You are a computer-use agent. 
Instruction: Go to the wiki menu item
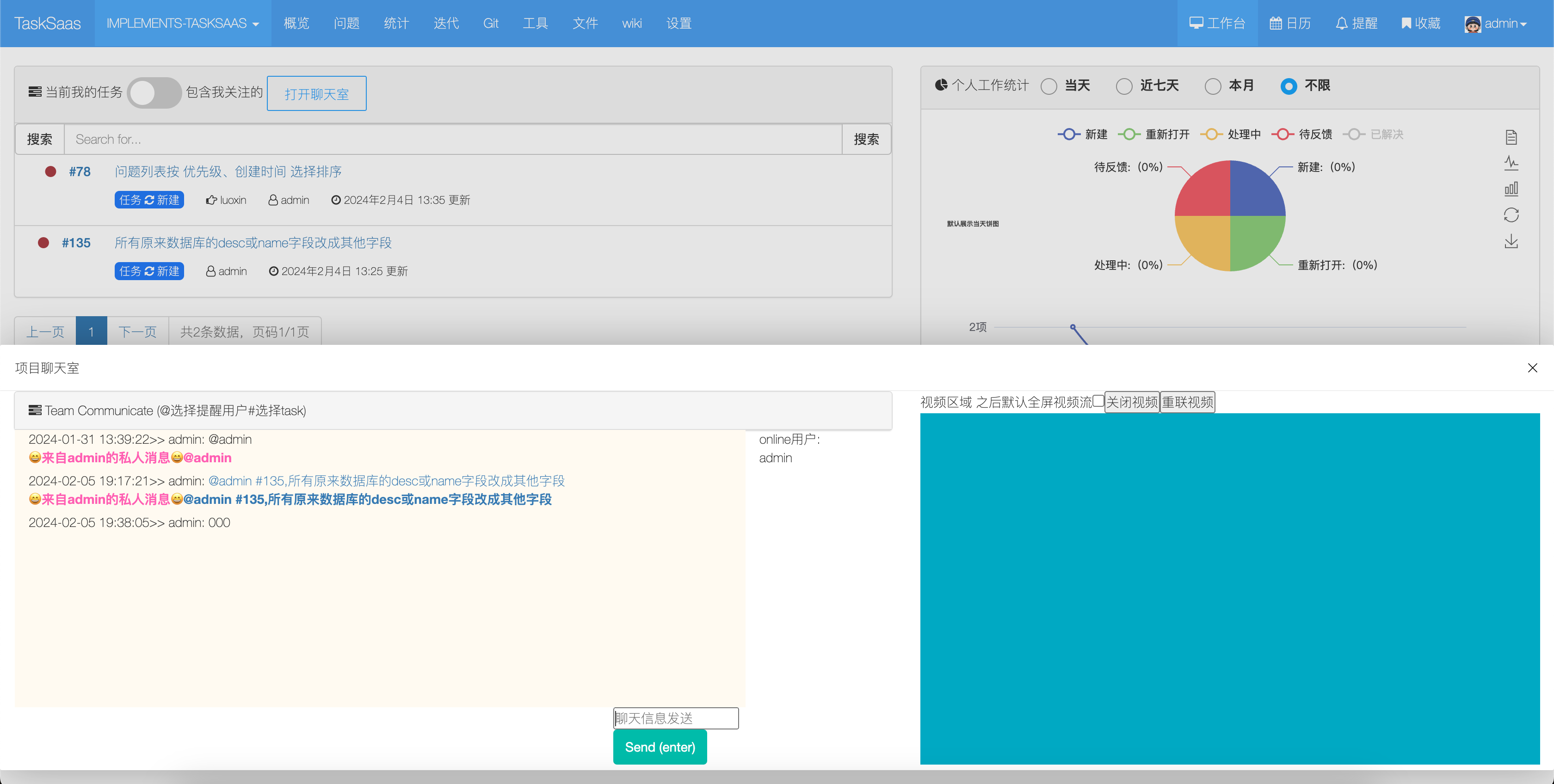(x=632, y=24)
